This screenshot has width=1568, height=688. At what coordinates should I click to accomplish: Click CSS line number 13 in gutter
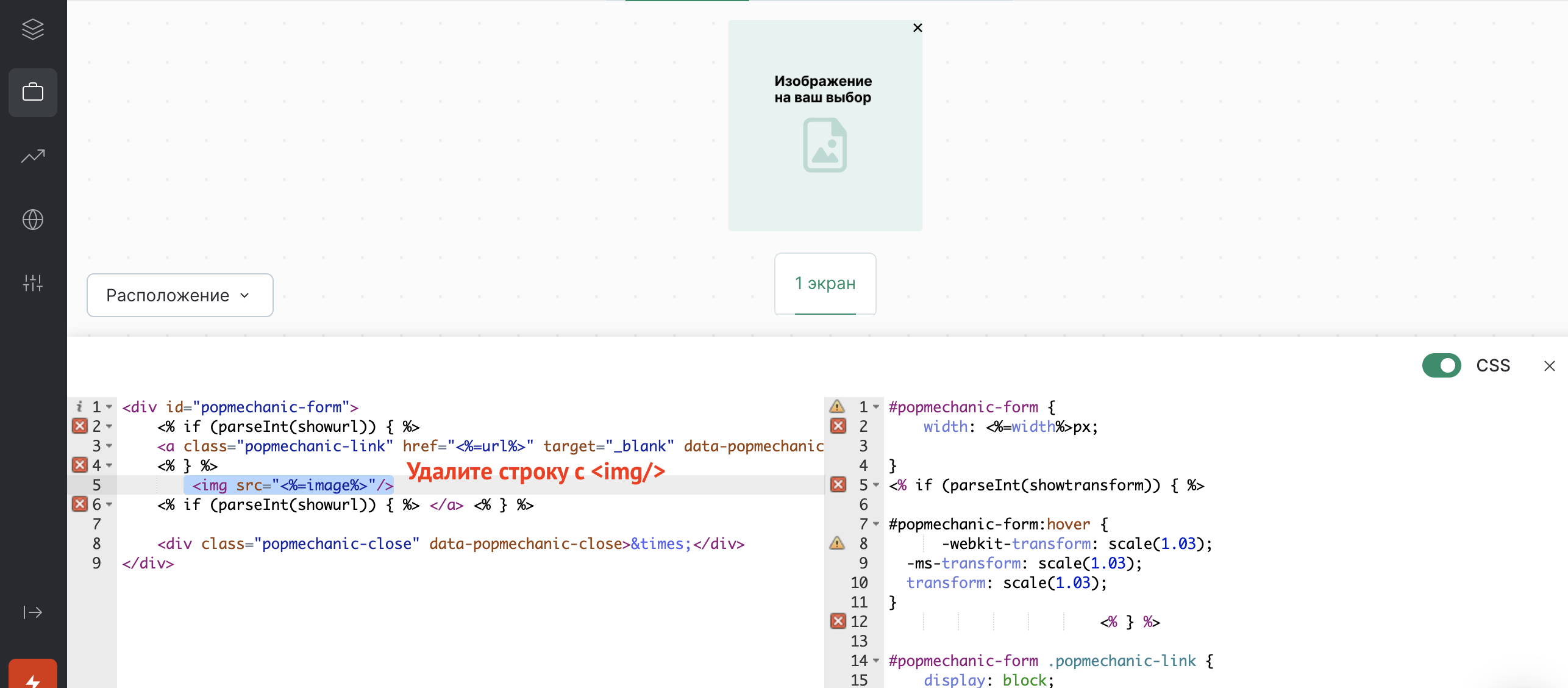[x=859, y=641]
